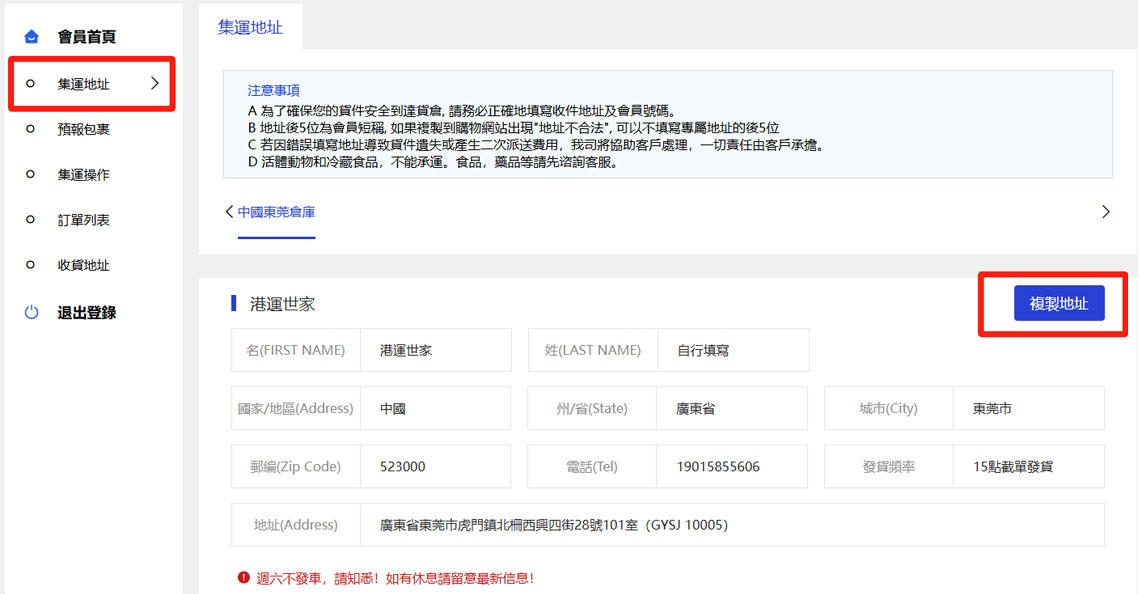Select the 集運地址 page tab
1139x594 pixels.
(x=250, y=27)
